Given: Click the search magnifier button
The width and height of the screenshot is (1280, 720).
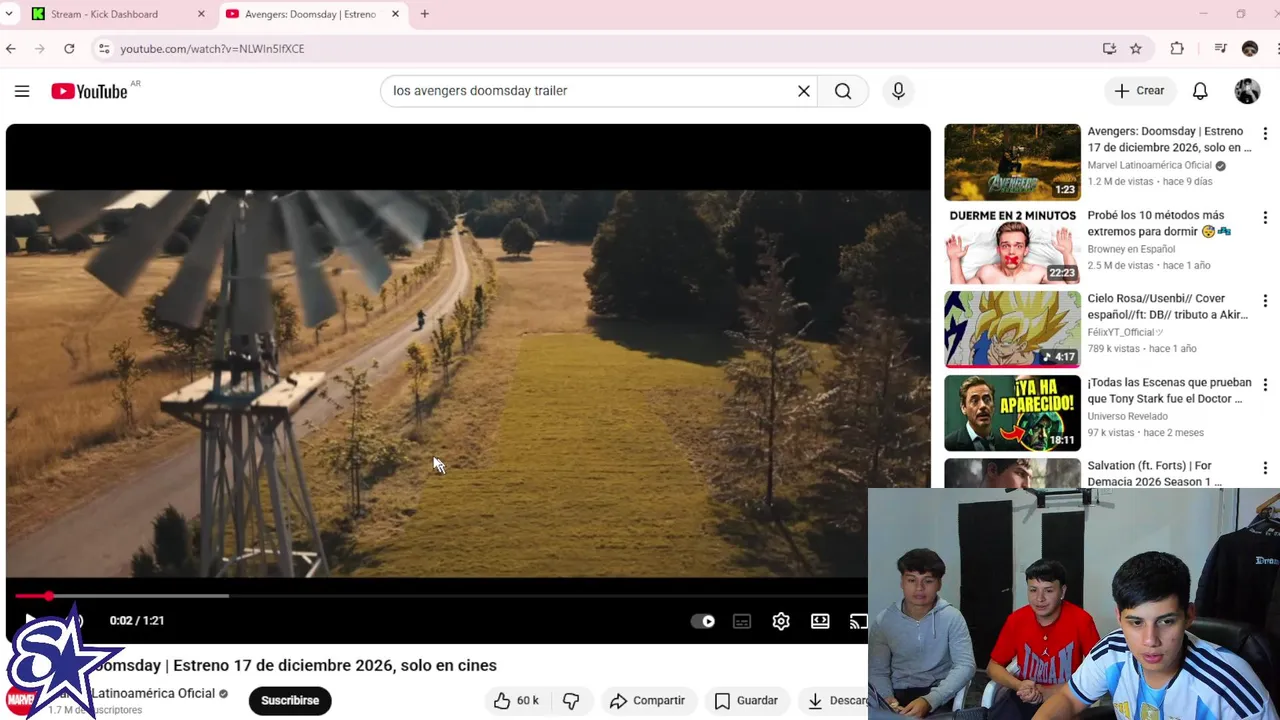Looking at the screenshot, I should pyautogui.click(x=843, y=91).
